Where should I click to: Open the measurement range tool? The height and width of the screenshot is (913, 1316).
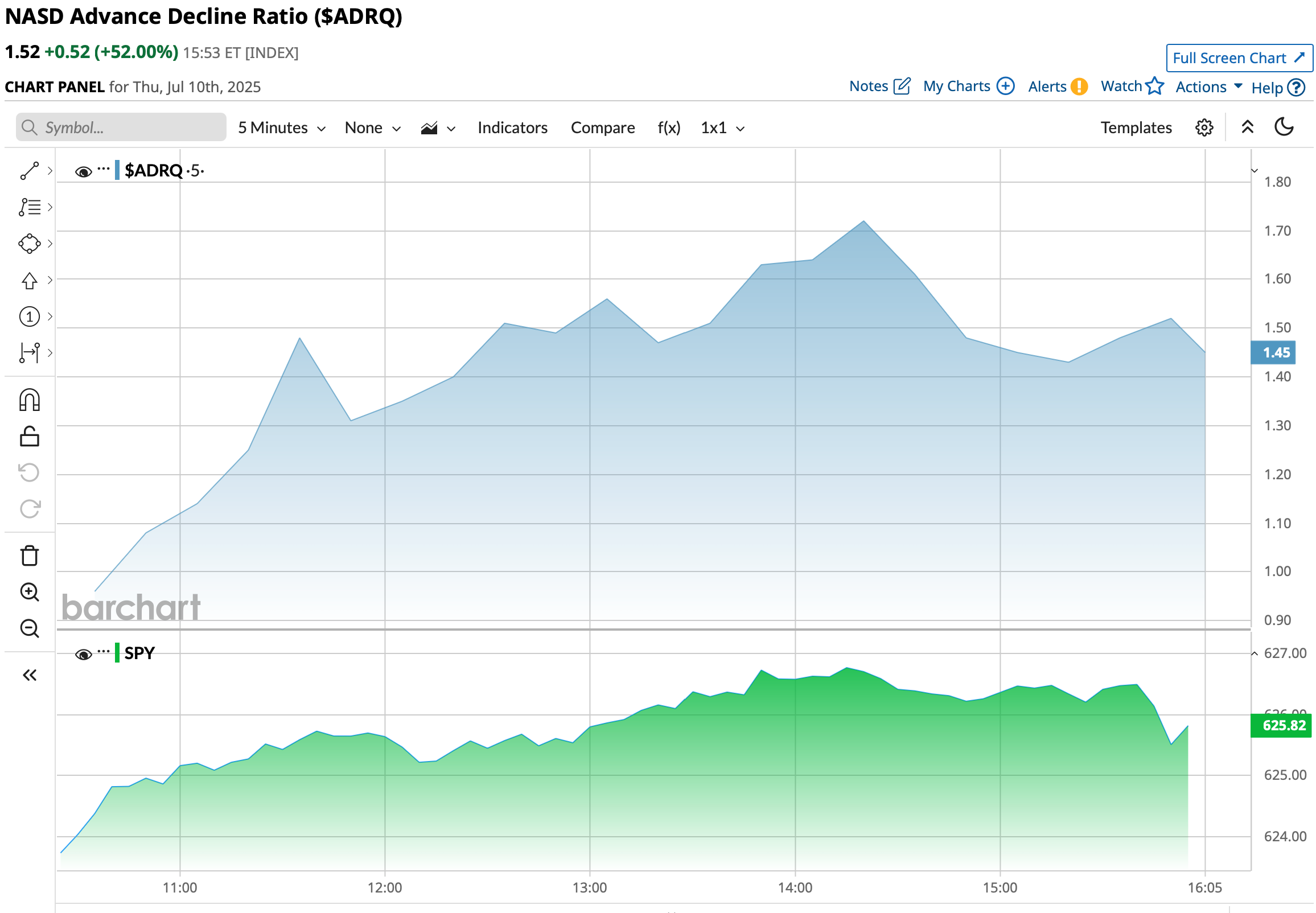[29, 353]
